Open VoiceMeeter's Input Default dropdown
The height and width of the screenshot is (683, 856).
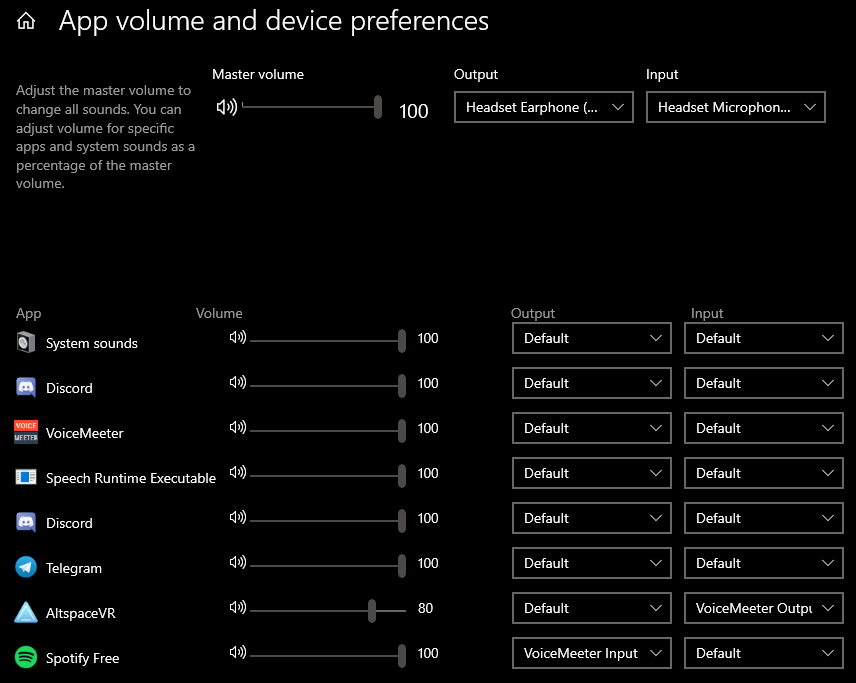click(764, 428)
